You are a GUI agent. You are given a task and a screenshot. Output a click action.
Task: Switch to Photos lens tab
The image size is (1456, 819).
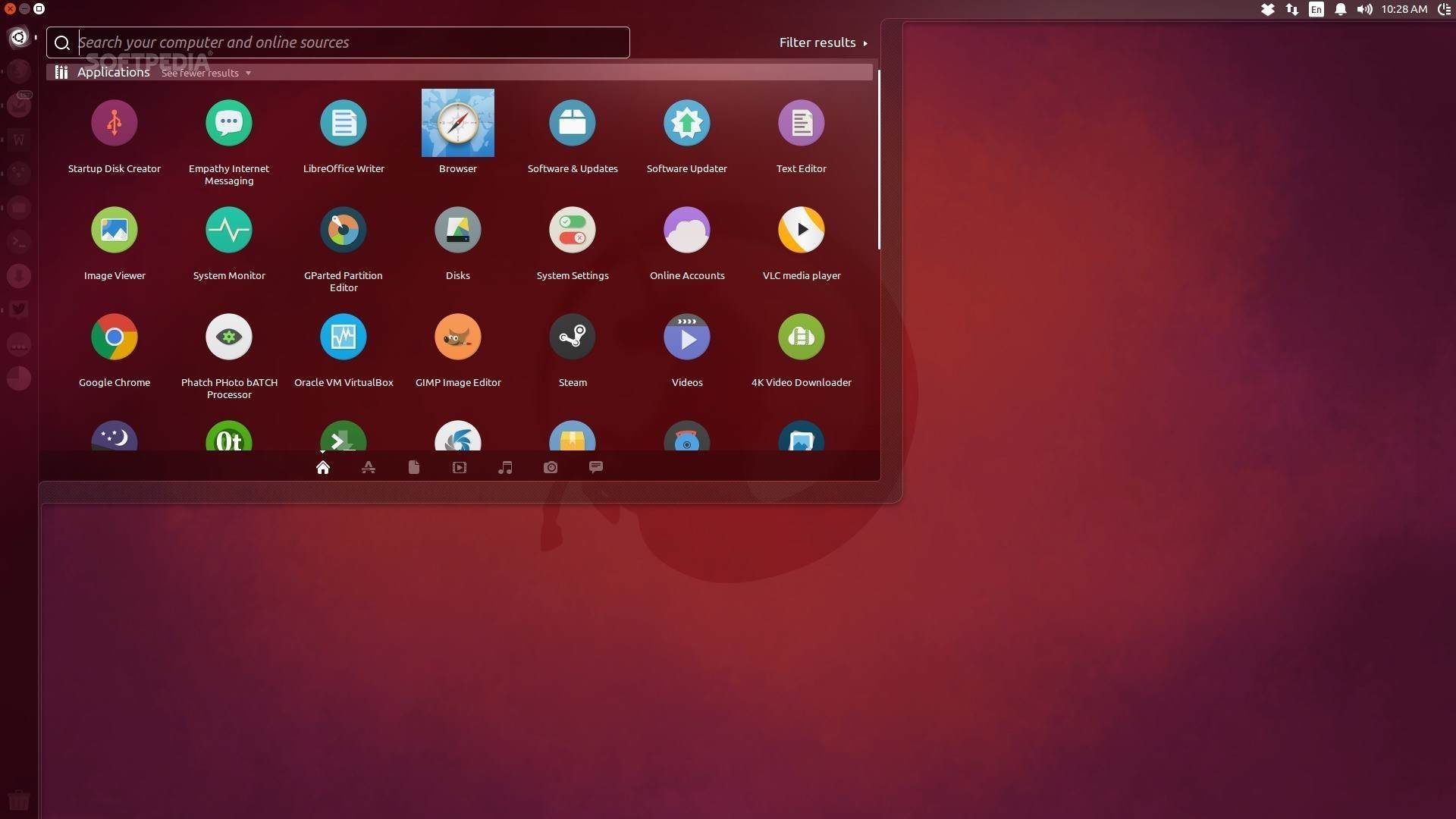(x=551, y=468)
